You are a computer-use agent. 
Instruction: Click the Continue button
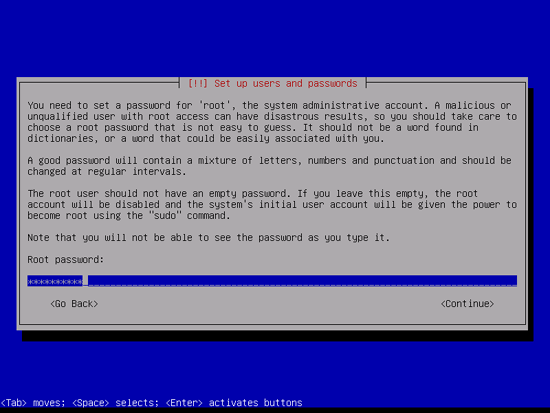pyautogui.click(x=467, y=304)
